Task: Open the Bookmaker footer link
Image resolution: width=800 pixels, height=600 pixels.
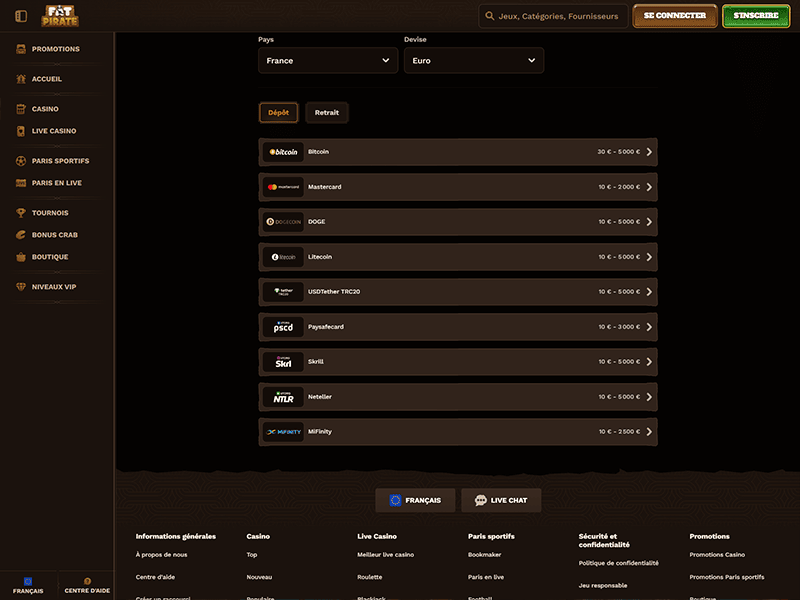Action: click(484, 555)
